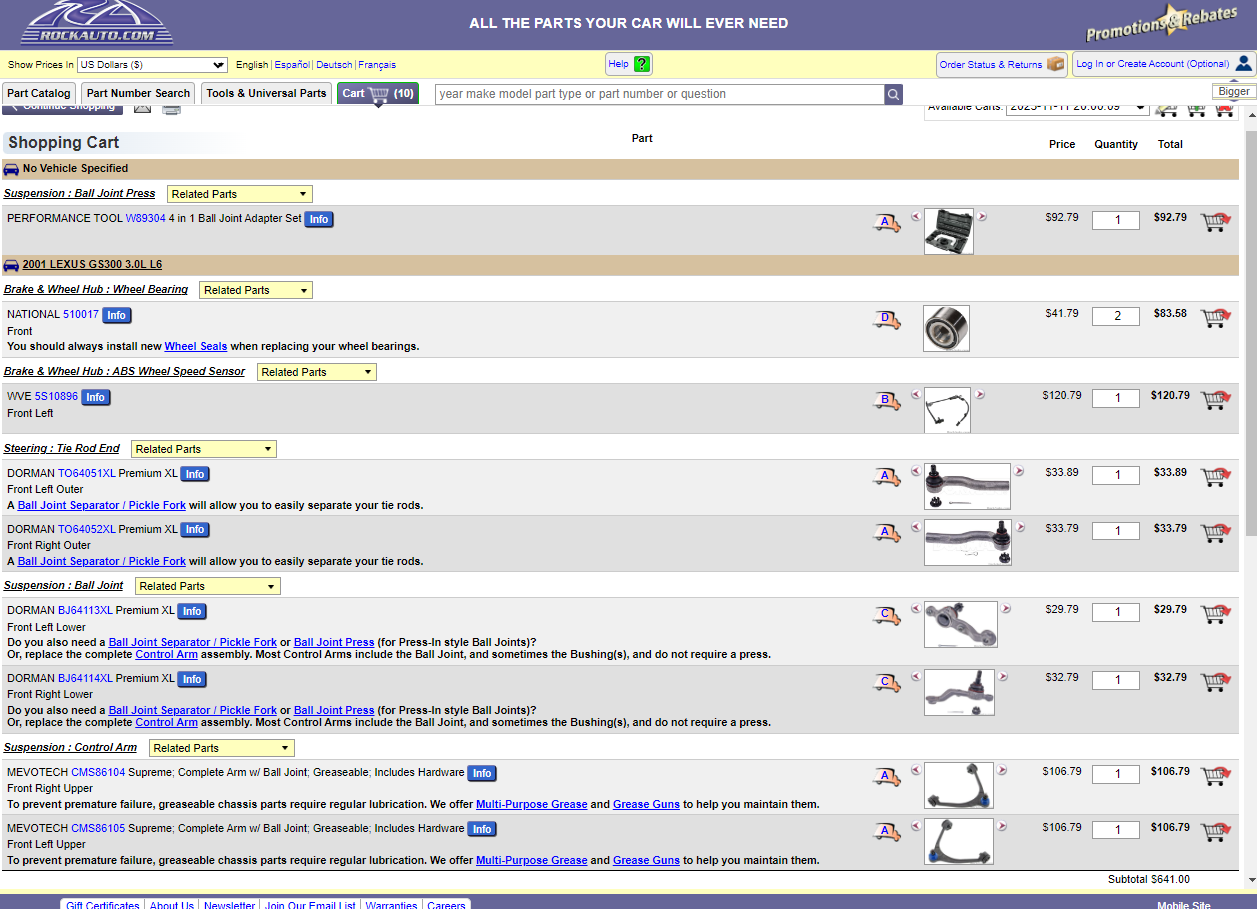Switch to the Part Number Search tab
The height and width of the screenshot is (909, 1257).
138,93
